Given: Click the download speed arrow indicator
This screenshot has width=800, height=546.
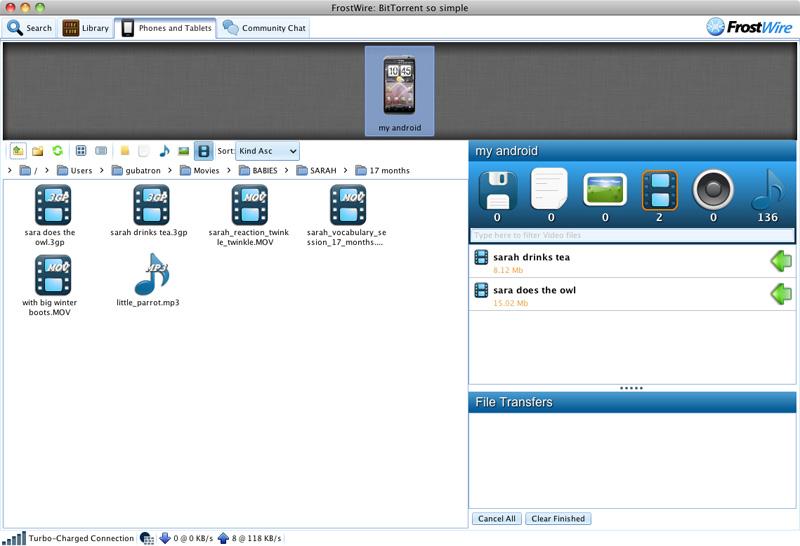Looking at the screenshot, I should pos(165,538).
